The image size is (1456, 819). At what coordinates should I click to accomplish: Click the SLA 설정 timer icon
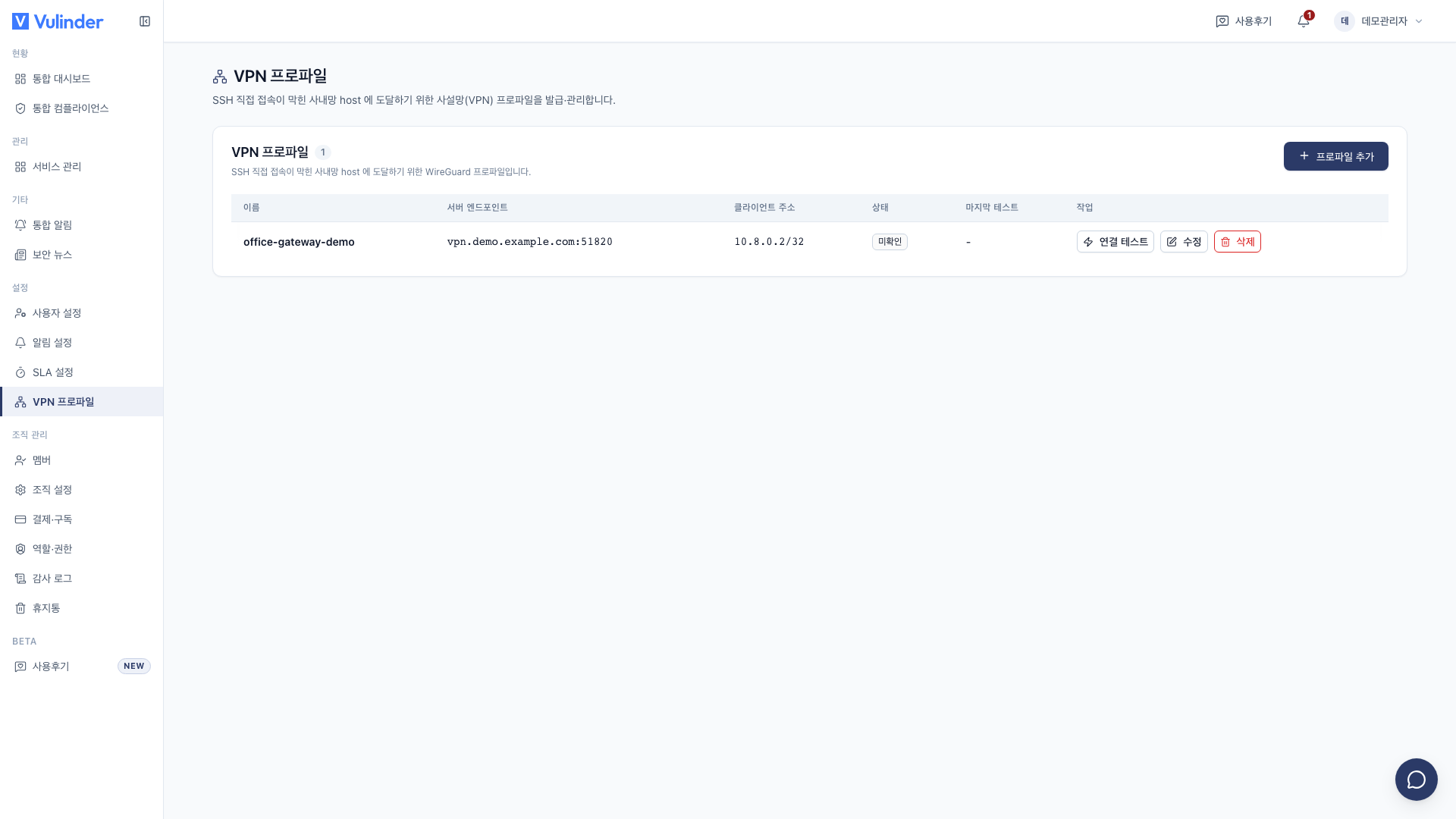[20, 372]
